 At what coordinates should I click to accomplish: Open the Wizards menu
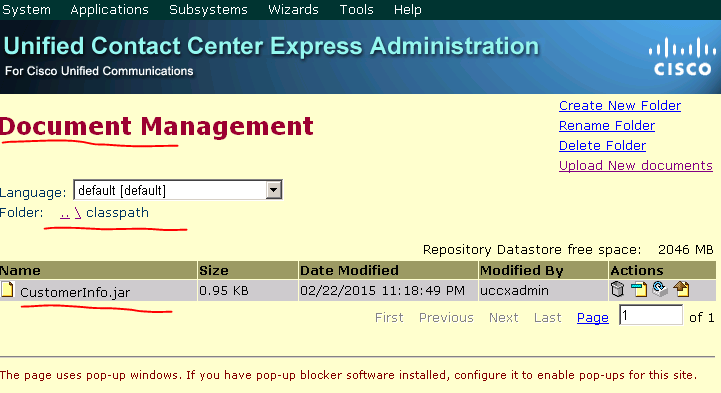293,10
